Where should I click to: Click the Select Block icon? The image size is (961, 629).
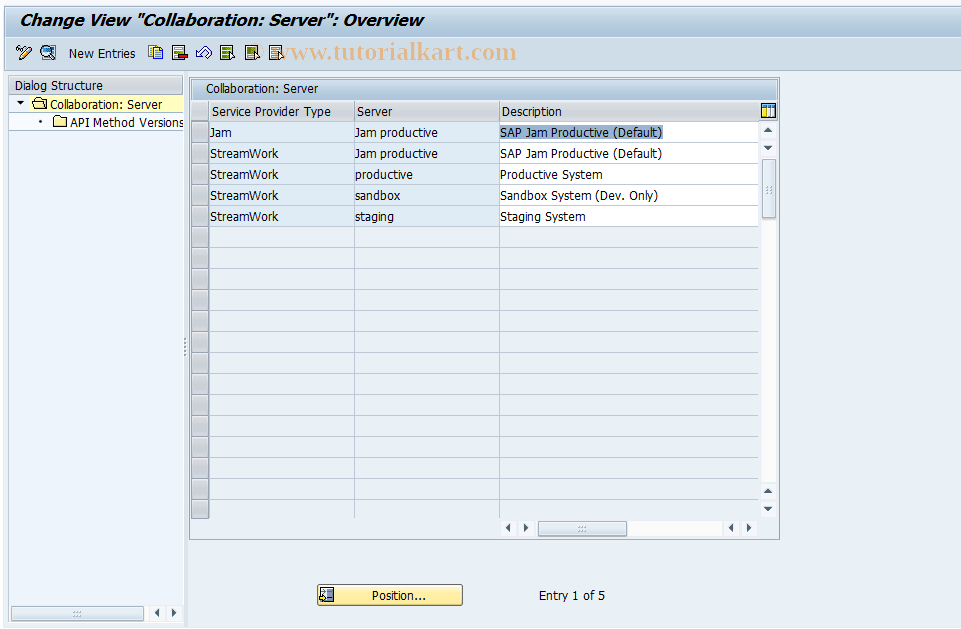pos(252,53)
